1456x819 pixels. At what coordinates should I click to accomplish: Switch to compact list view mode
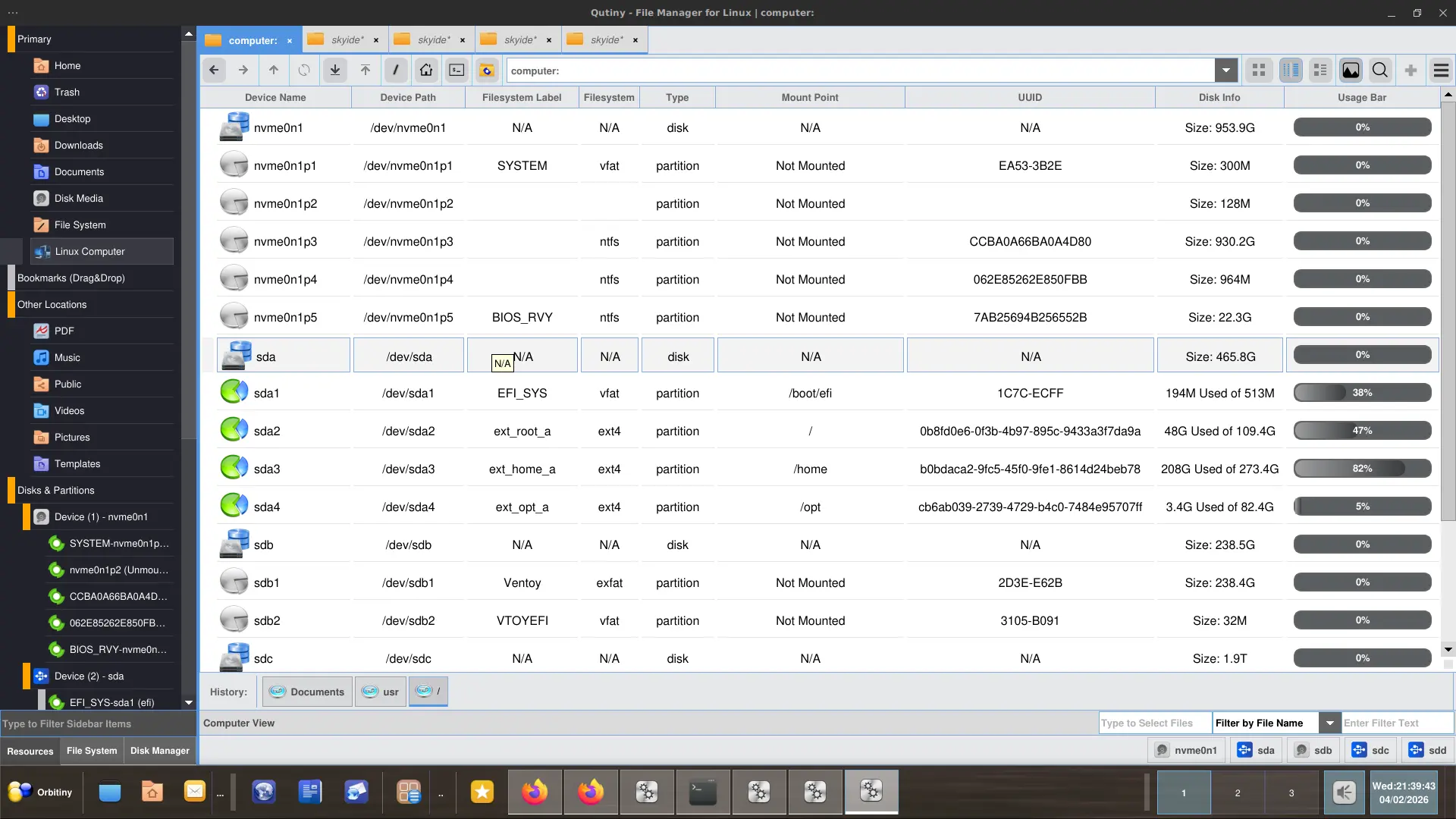[x=1320, y=71]
